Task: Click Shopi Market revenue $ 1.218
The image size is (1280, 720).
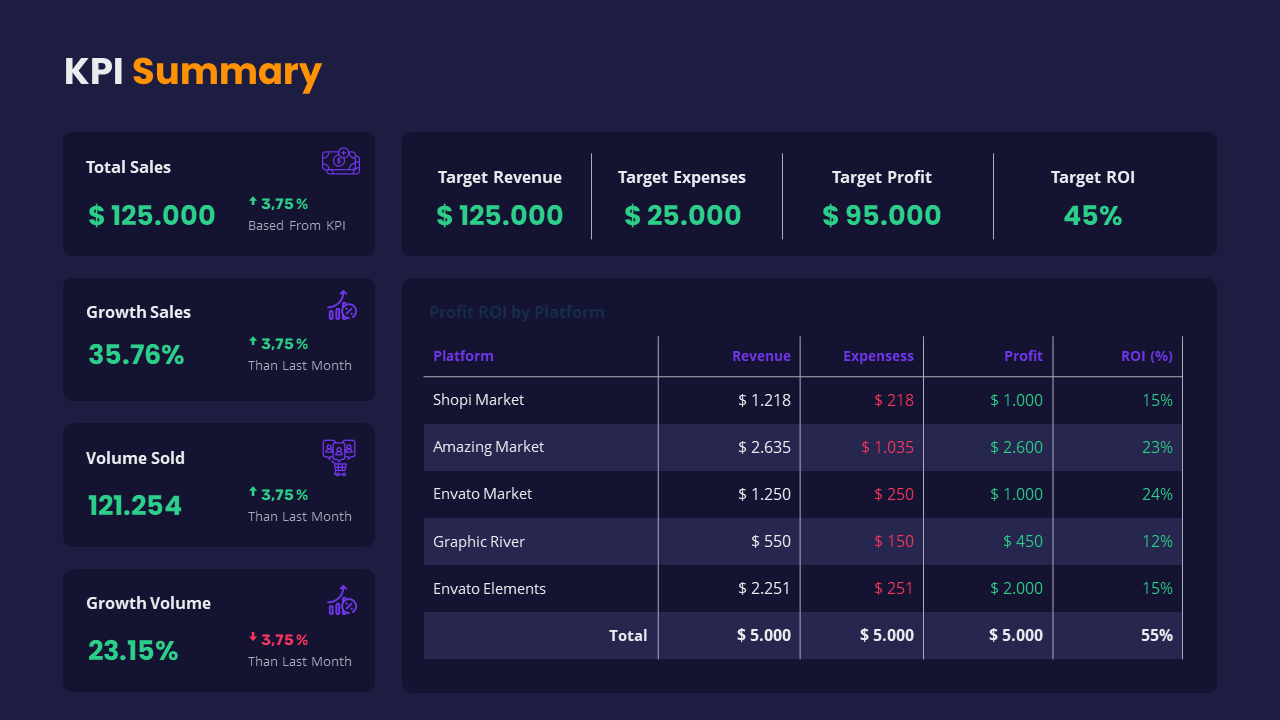Action: pyautogui.click(x=764, y=400)
